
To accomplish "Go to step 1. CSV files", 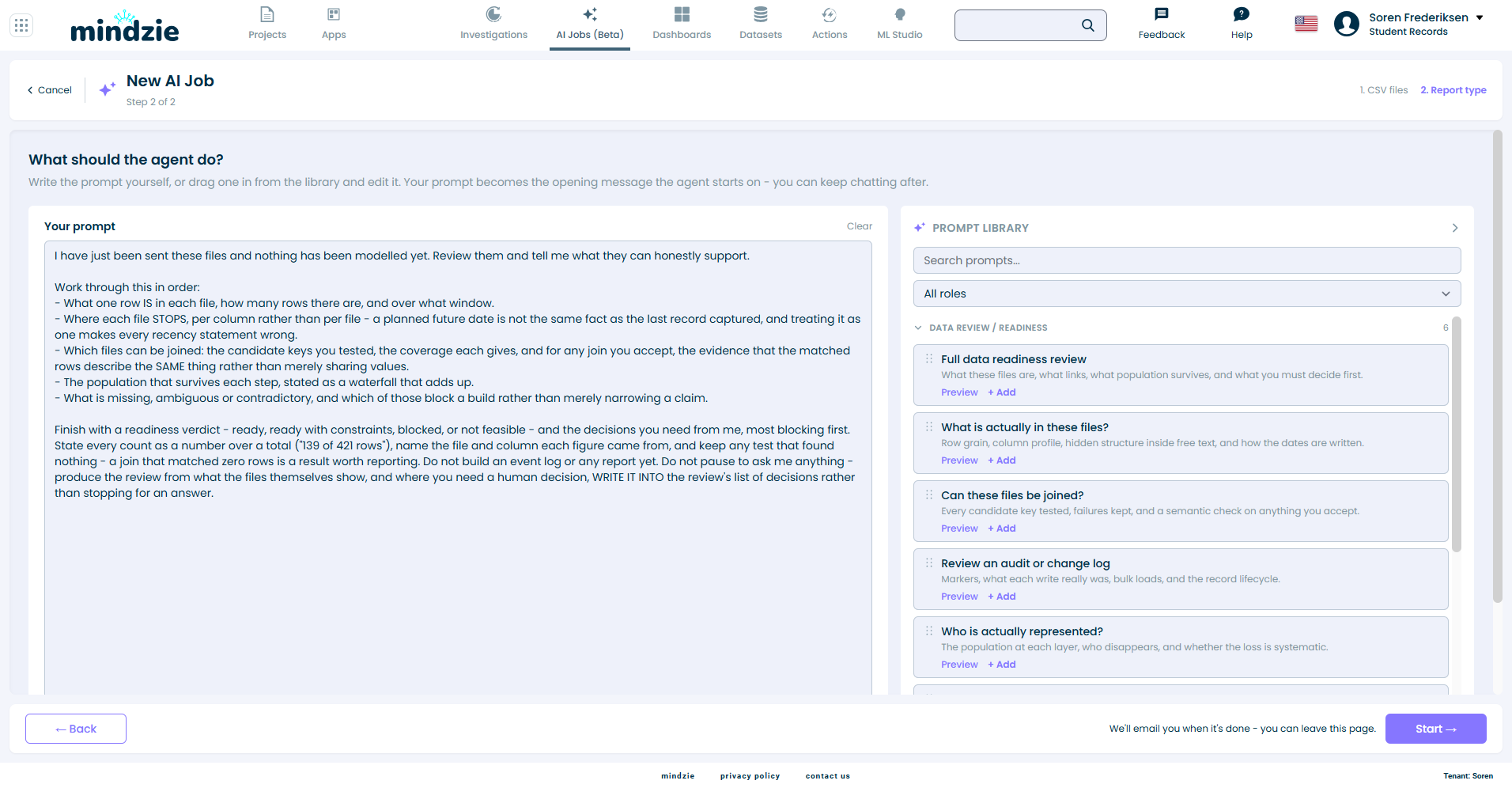I will (x=1384, y=90).
